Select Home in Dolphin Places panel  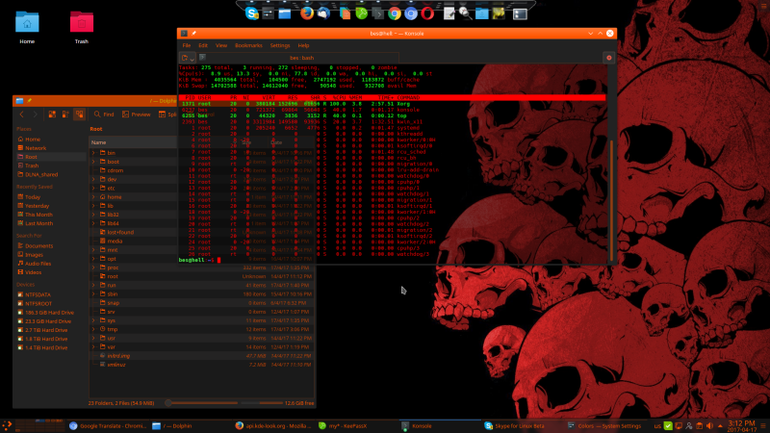pos(50,139)
